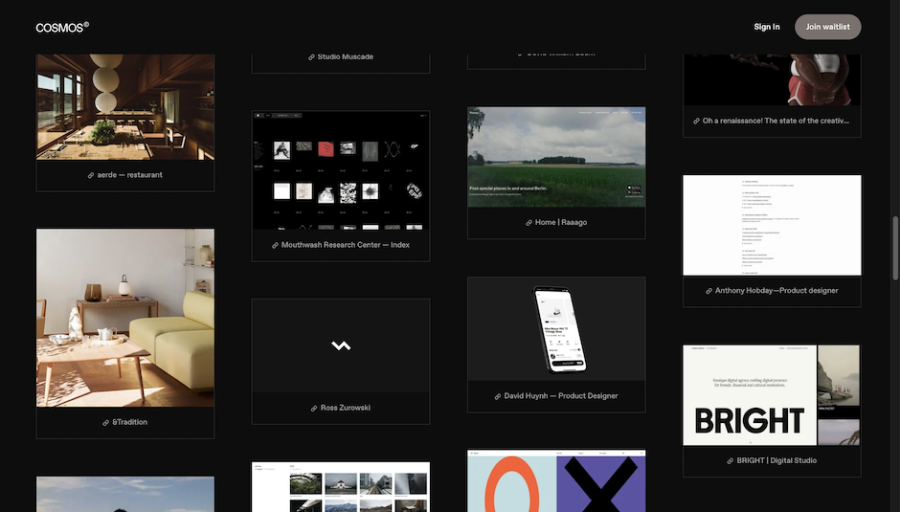Screen dimensions: 900x512
Task: Click link icon beside Anthony Hobday
Action: (709, 291)
